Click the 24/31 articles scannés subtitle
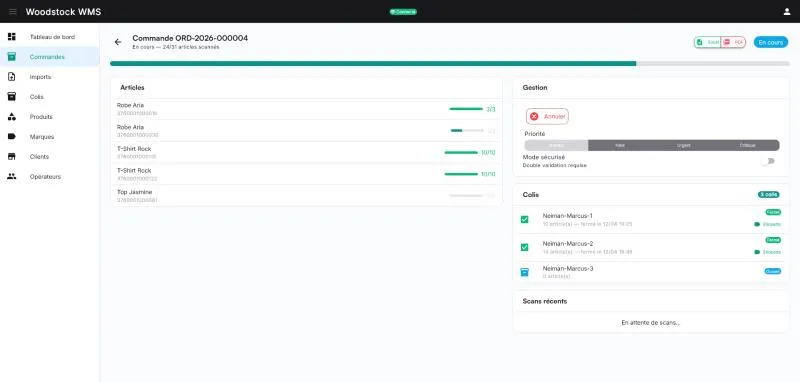Image resolution: width=800 pixels, height=382 pixels. [176, 47]
